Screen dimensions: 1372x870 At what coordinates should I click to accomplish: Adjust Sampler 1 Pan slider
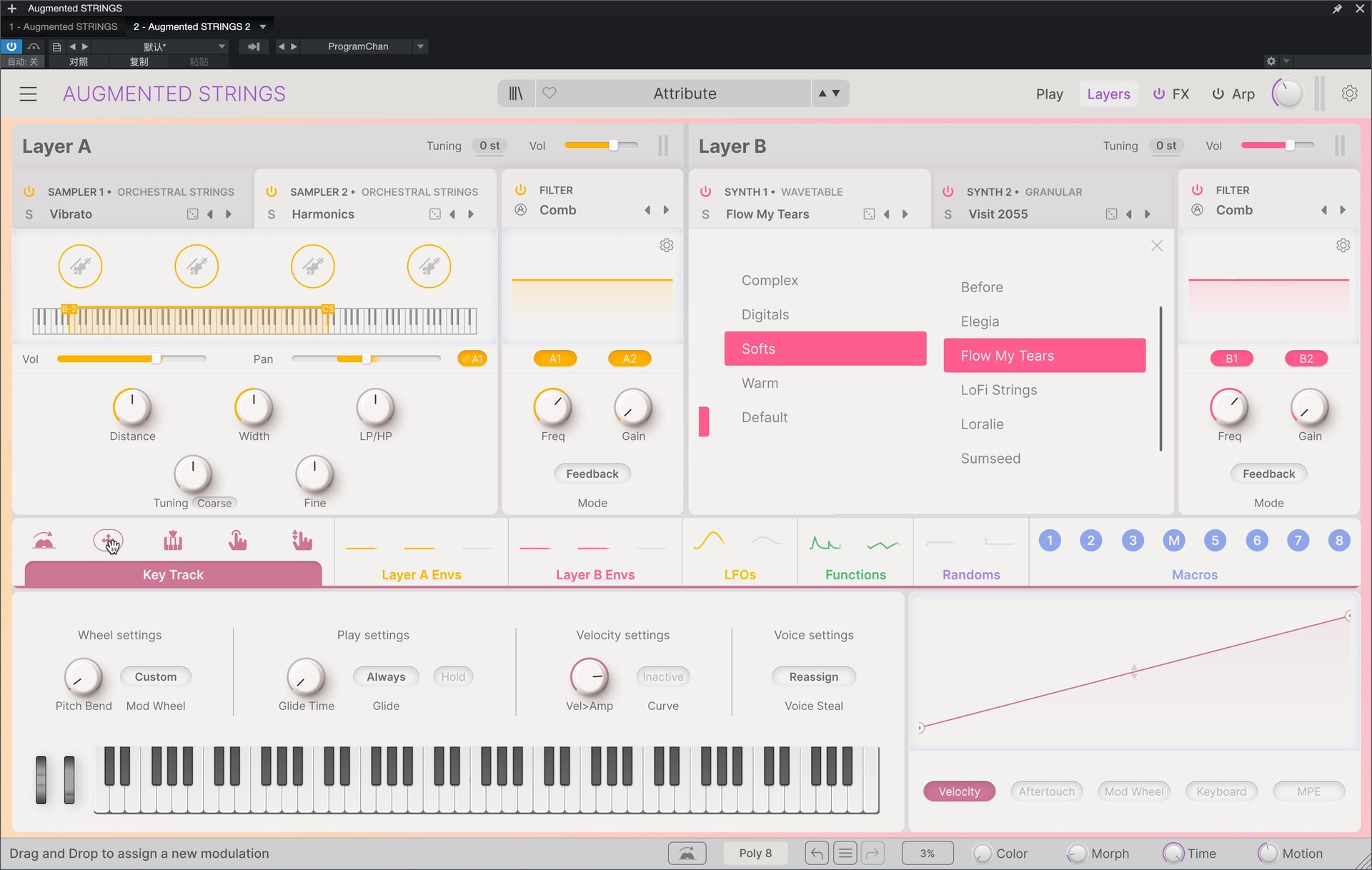[366, 359]
